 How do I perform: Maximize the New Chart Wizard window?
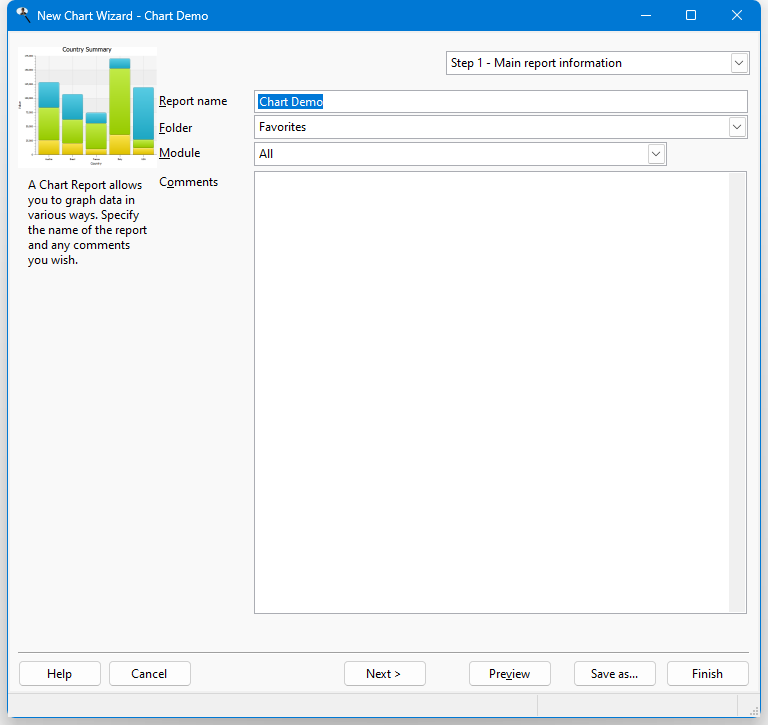pyautogui.click(x=691, y=16)
